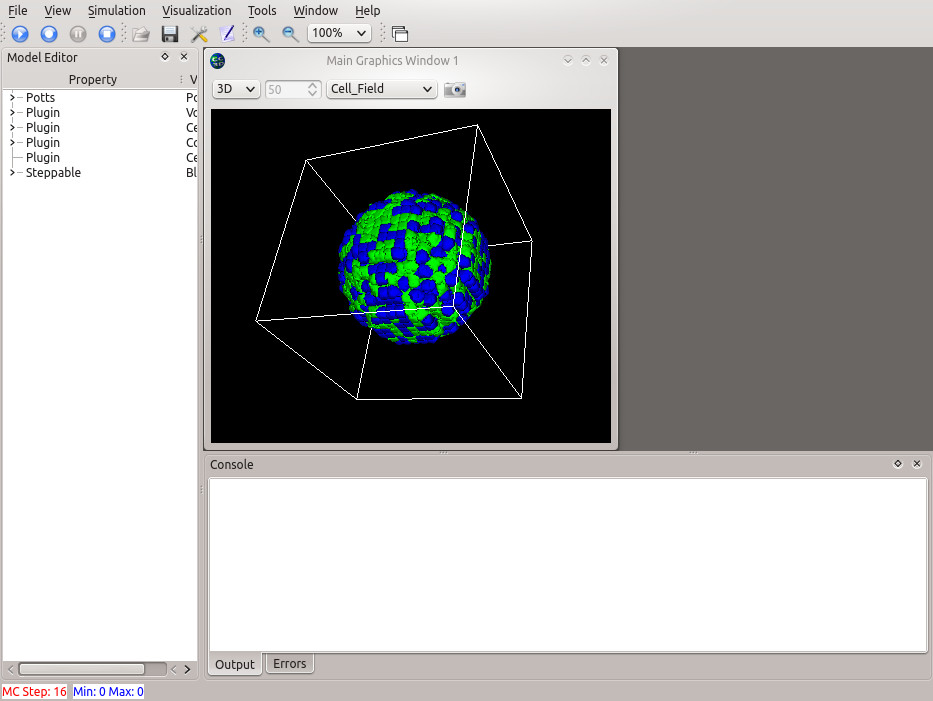Viewport: 933px width, 701px height.
Task: Click the Model Editor horizontal scrollbar
Action: (82, 669)
